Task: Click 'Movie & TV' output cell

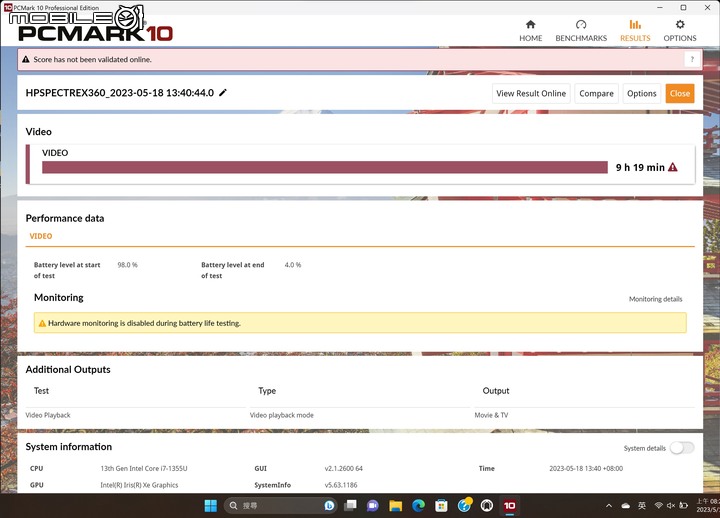Action: pyautogui.click(x=491, y=415)
